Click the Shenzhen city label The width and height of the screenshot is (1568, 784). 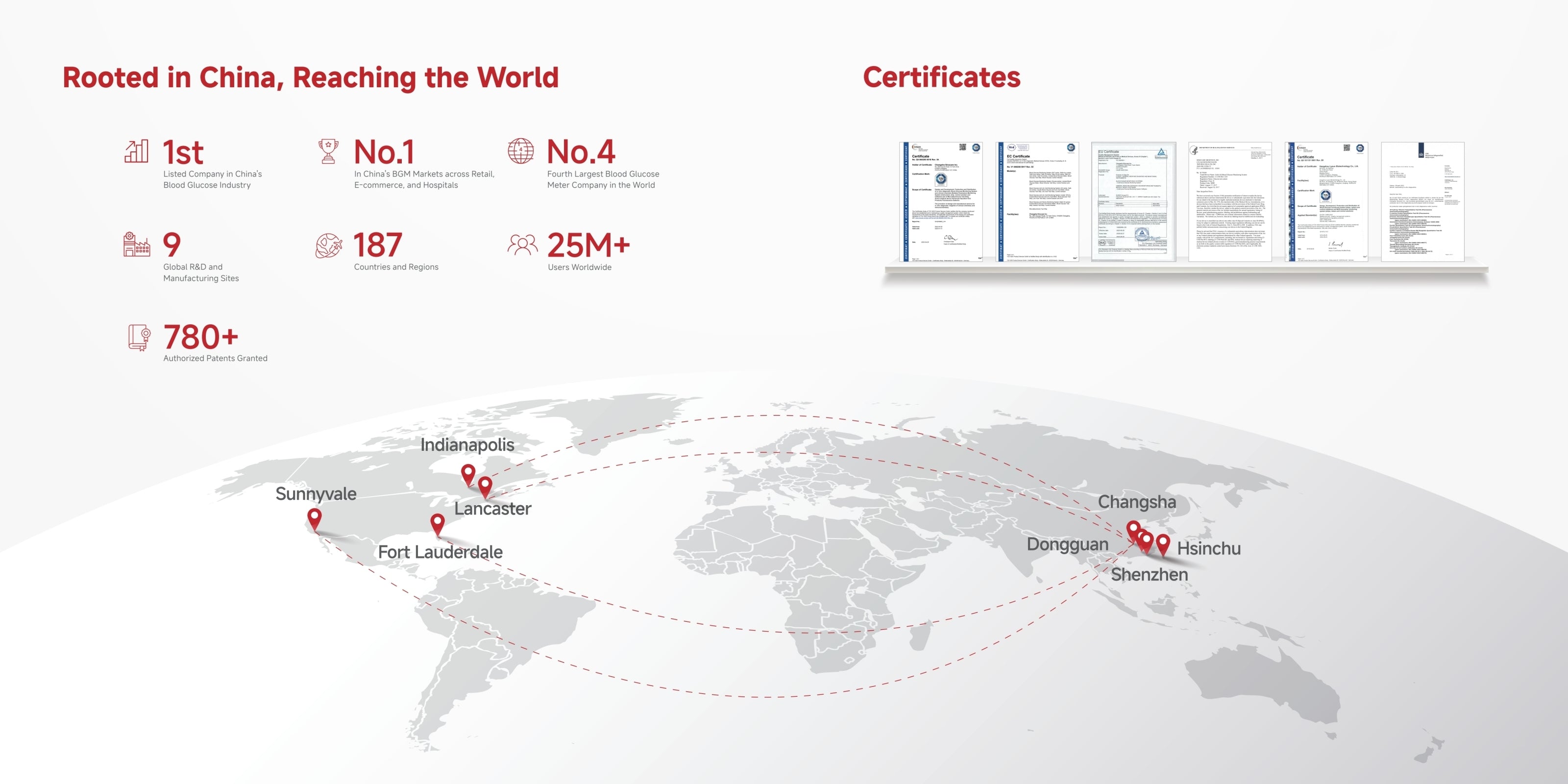tap(1149, 575)
